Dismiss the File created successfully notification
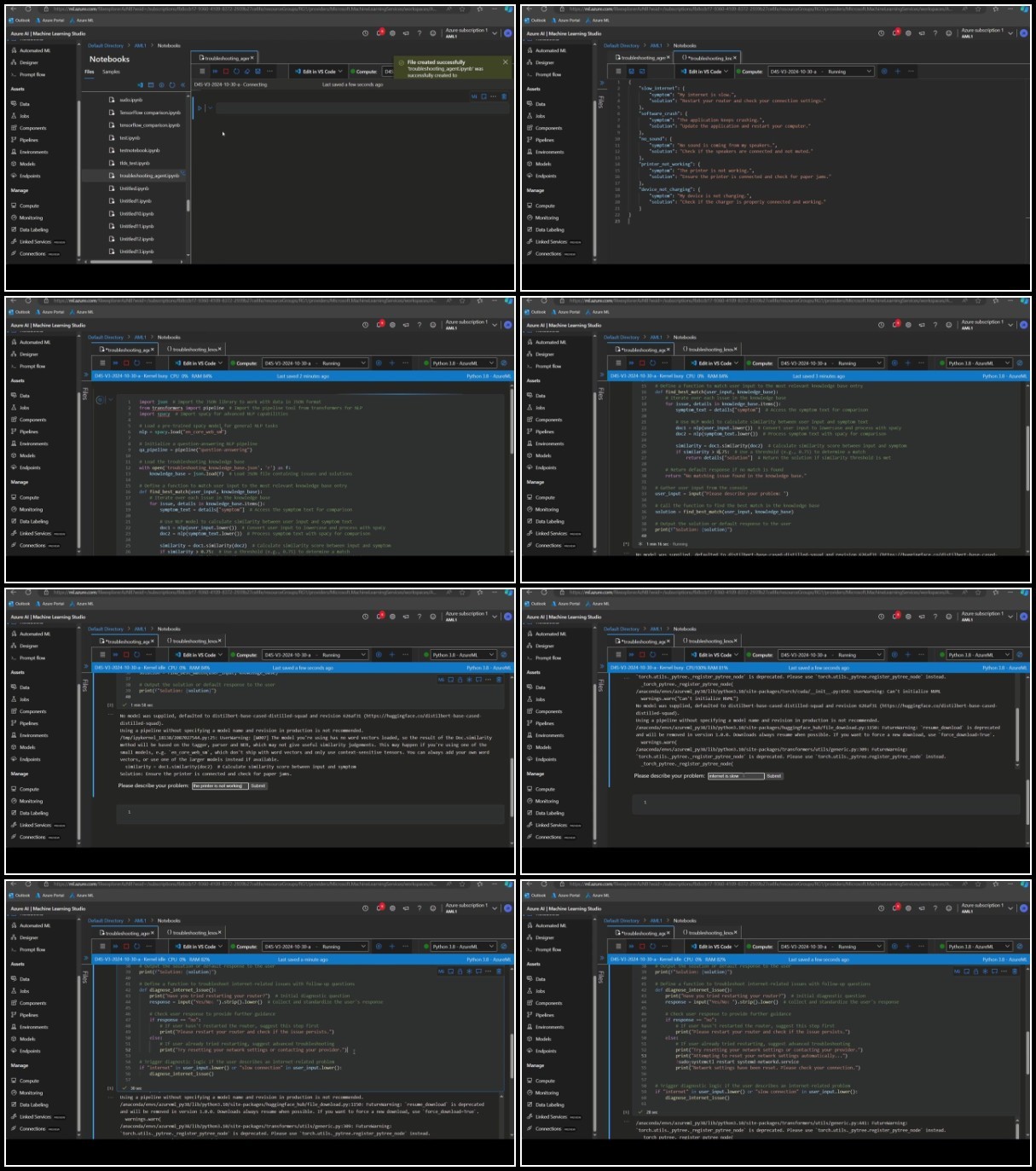Image resolution: width=1036 pixels, height=1171 pixels. click(505, 62)
